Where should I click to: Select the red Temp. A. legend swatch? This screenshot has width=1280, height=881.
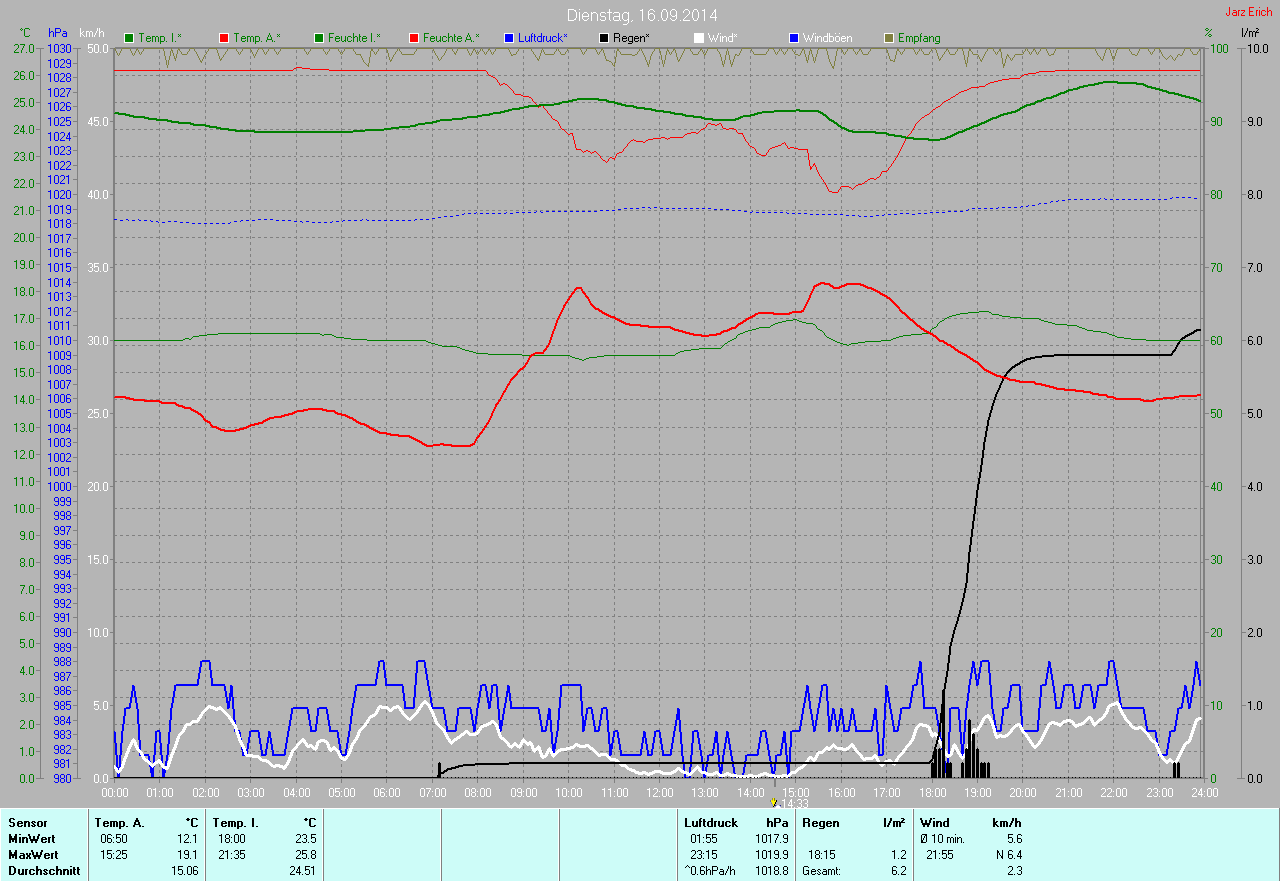(224, 38)
